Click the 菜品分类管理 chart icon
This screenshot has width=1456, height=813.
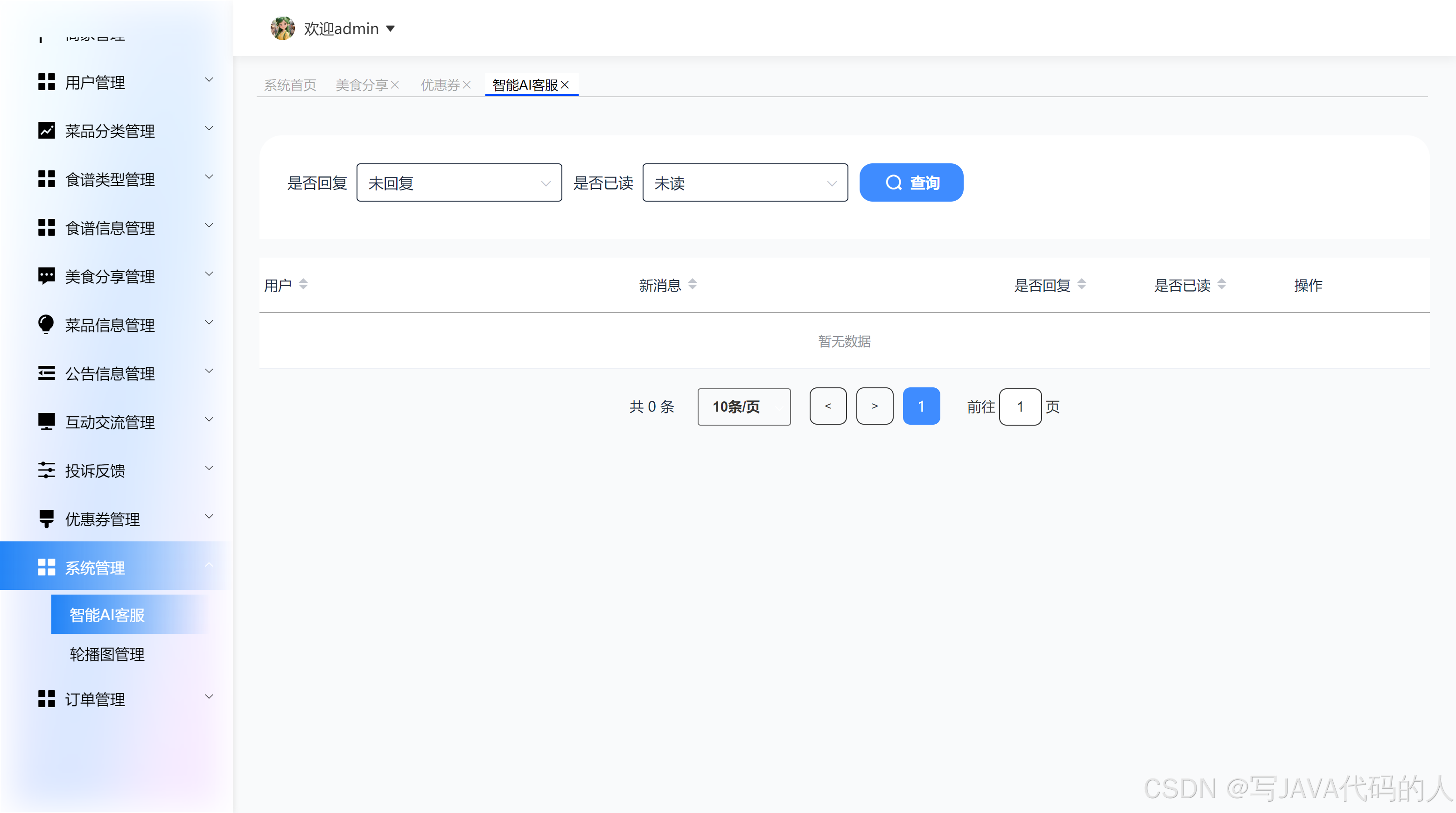(x=46, y=131)
